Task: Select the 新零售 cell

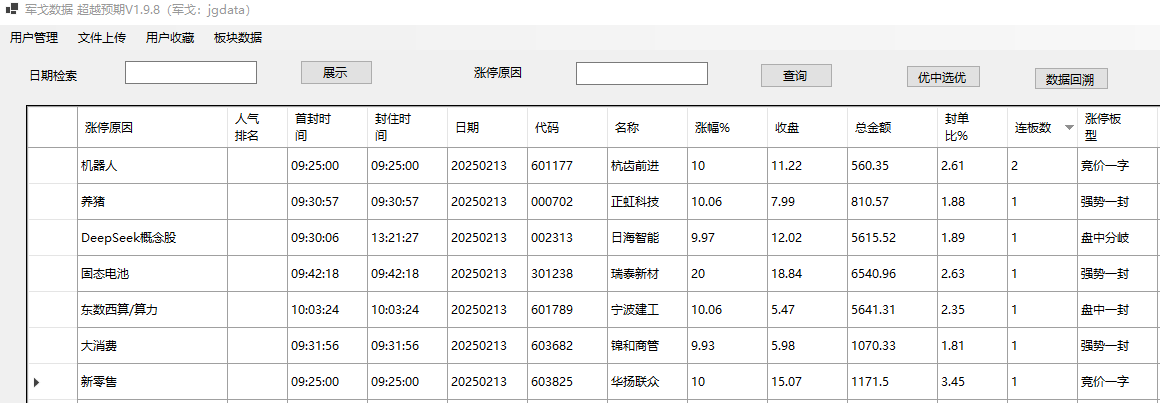Action: (152, 382)
